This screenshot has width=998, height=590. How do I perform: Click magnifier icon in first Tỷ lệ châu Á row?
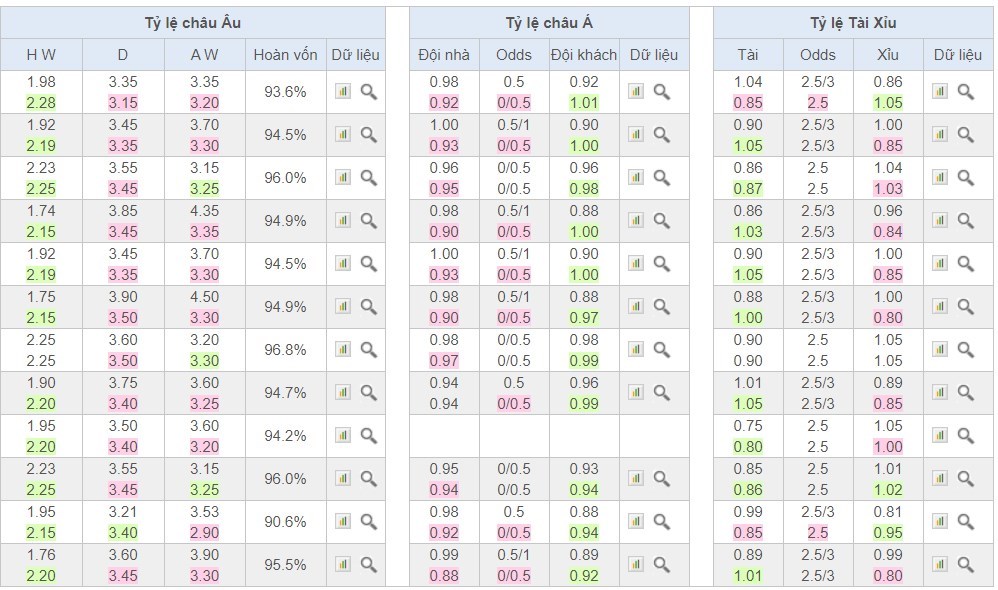tap(662, 92)
